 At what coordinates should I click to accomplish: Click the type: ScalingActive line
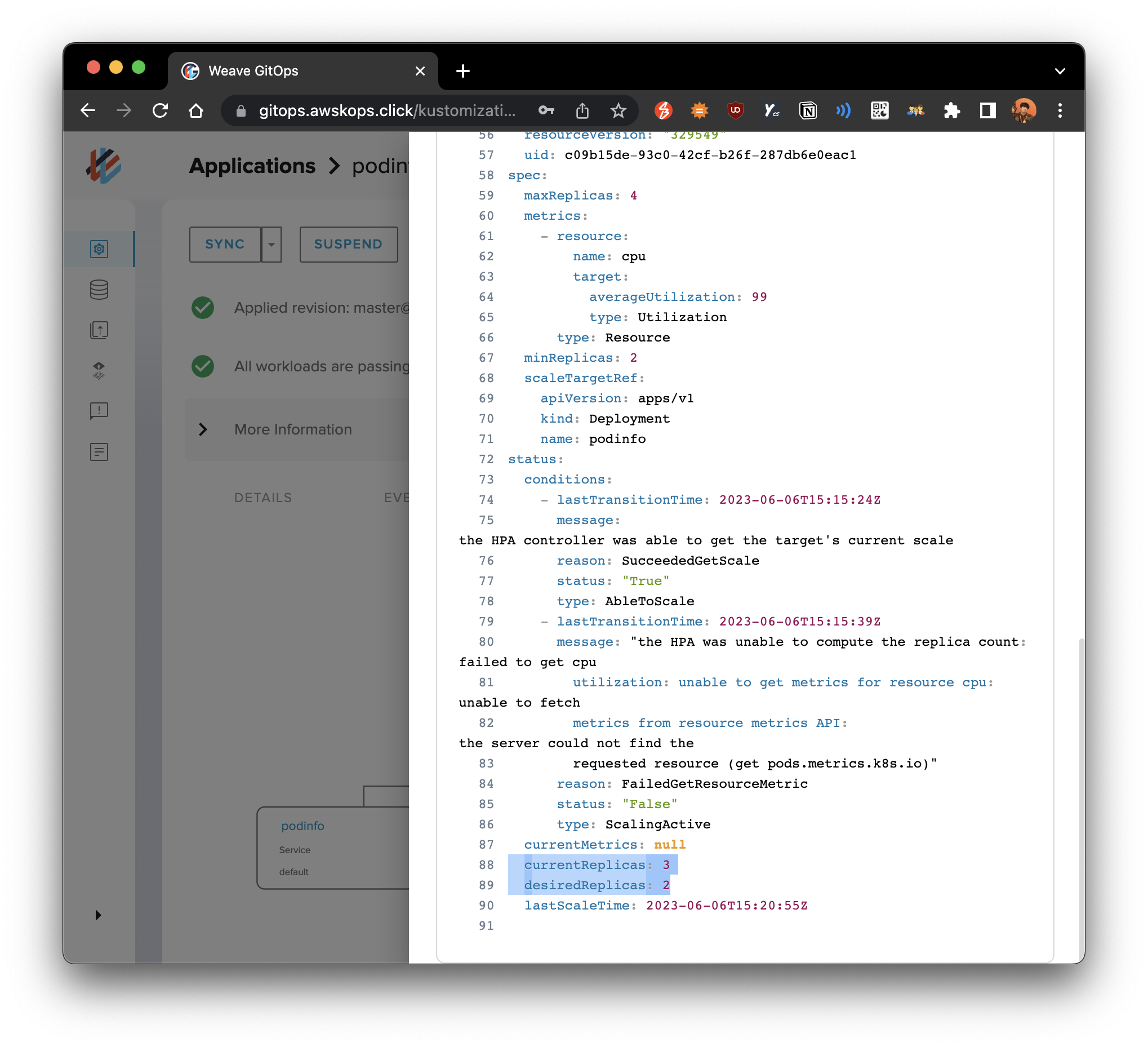point(633,824)
